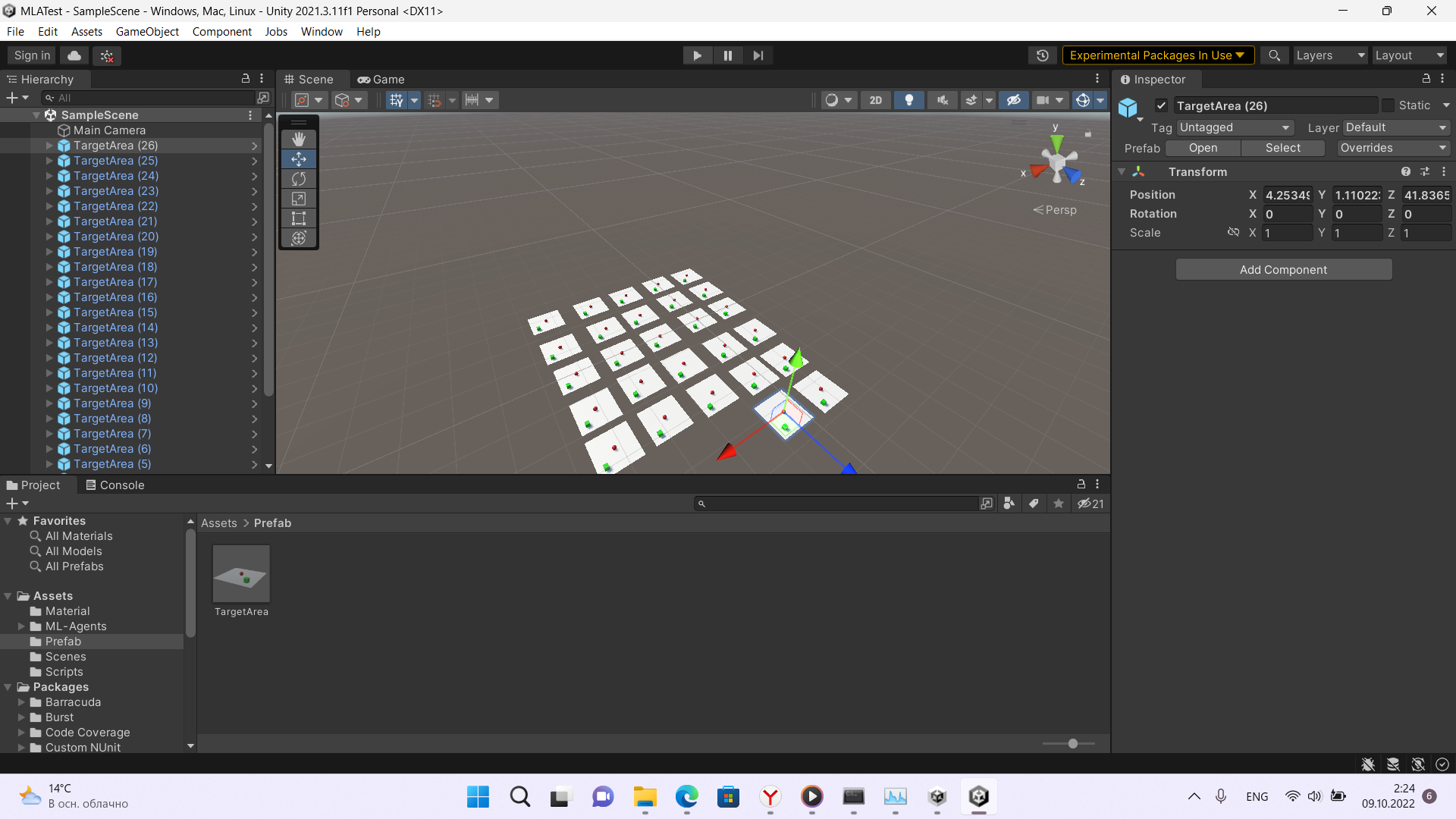Screen dimensions: 1456x819
Task: Click the Pause button
Action: tap(727, 55)
